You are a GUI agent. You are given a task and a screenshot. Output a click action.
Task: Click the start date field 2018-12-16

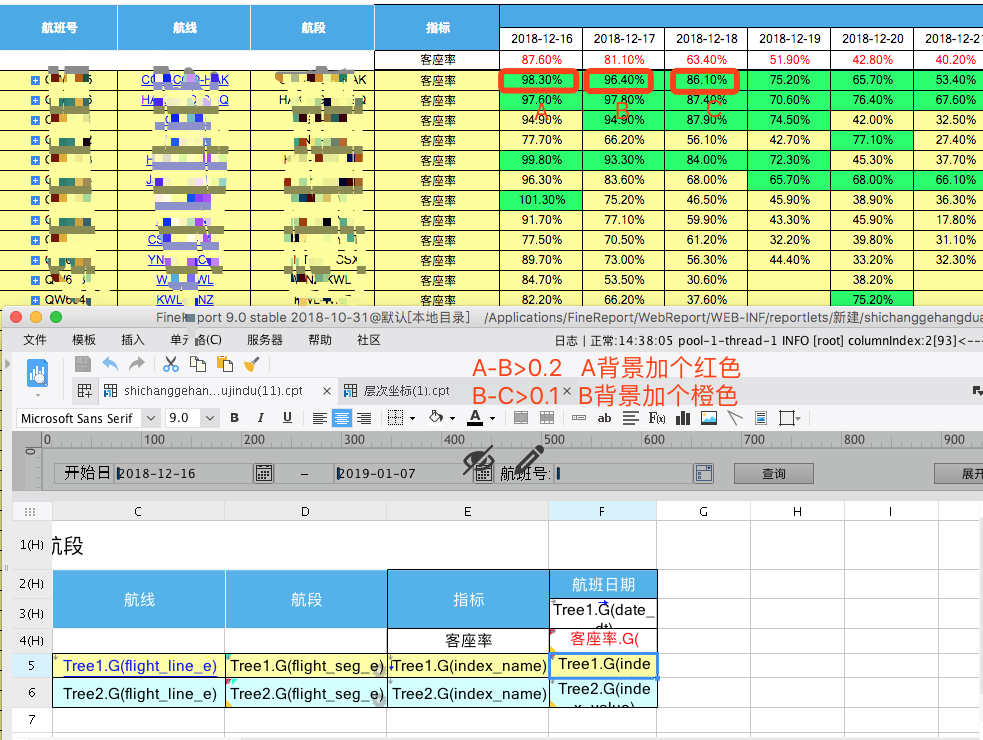185,473
